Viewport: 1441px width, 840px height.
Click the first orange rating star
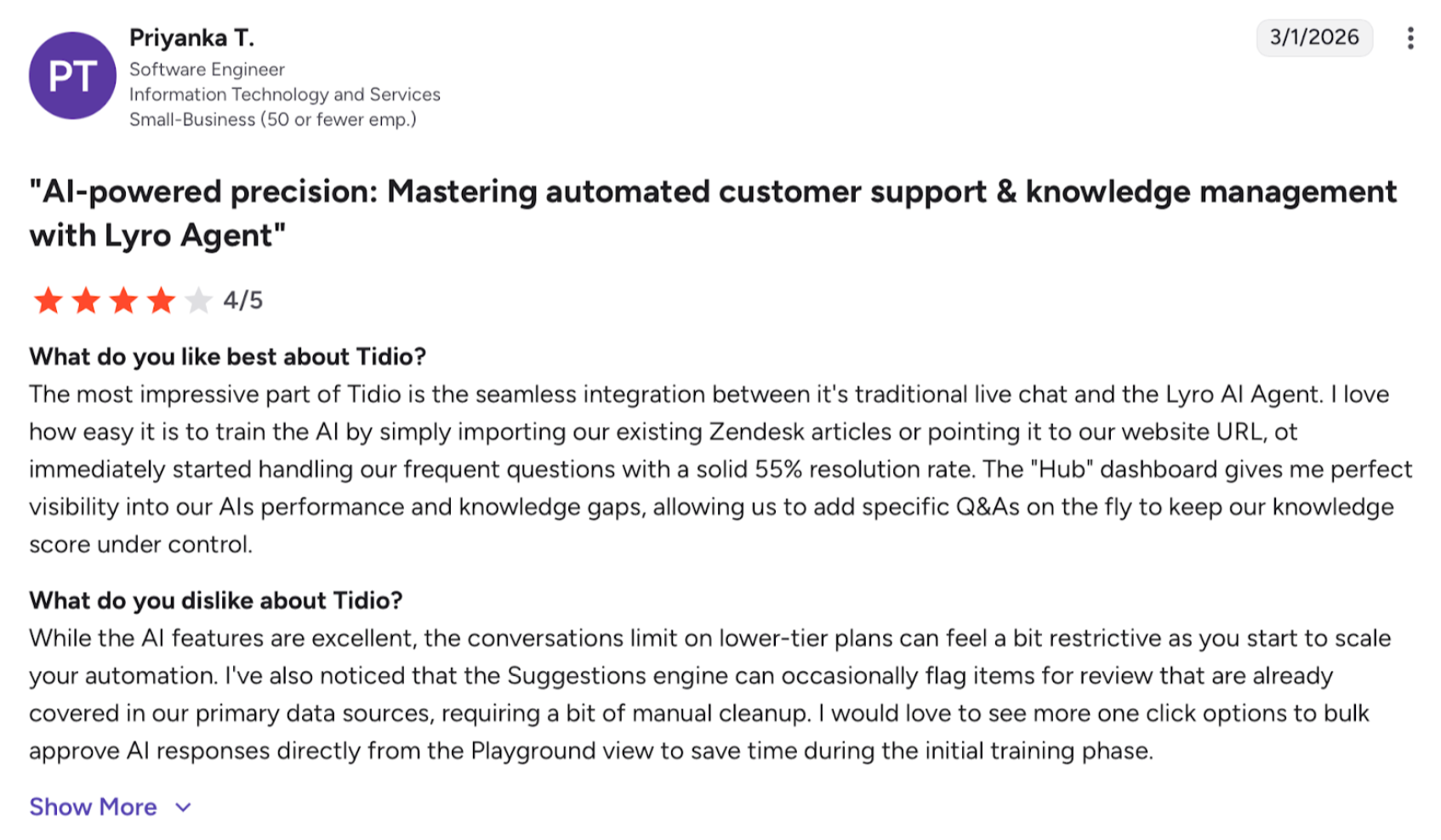(x=48, y=300)
